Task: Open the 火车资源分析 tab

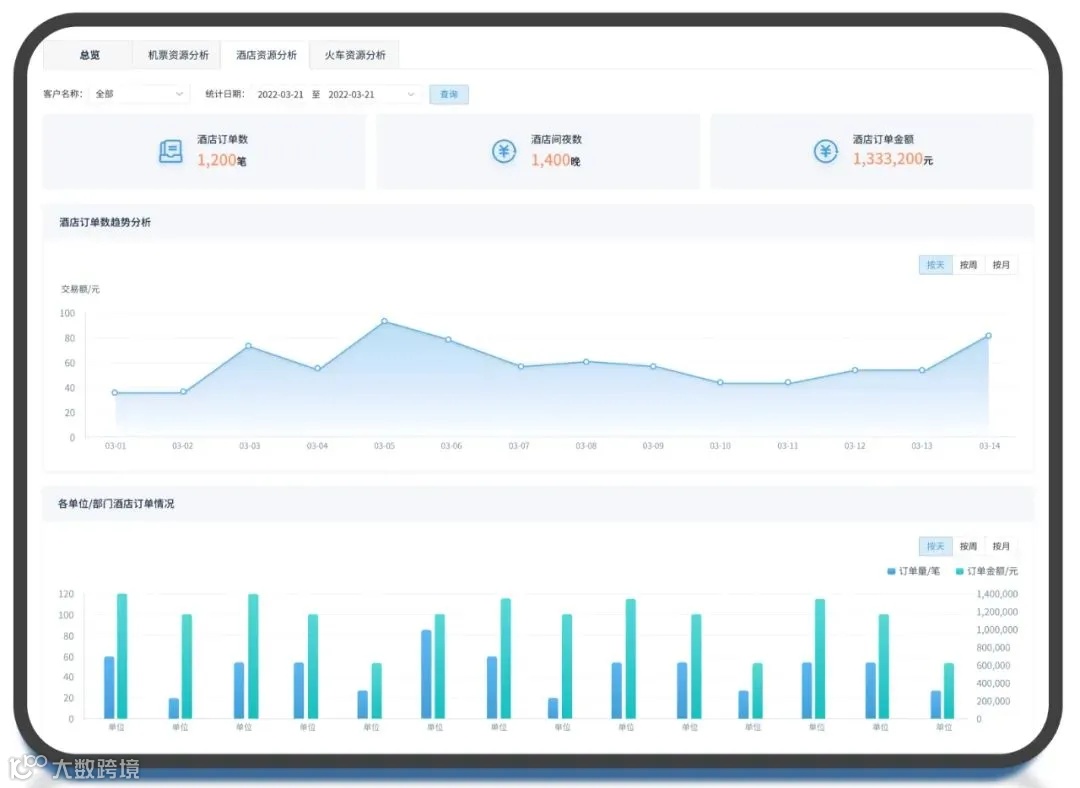Action: (355, 55)
